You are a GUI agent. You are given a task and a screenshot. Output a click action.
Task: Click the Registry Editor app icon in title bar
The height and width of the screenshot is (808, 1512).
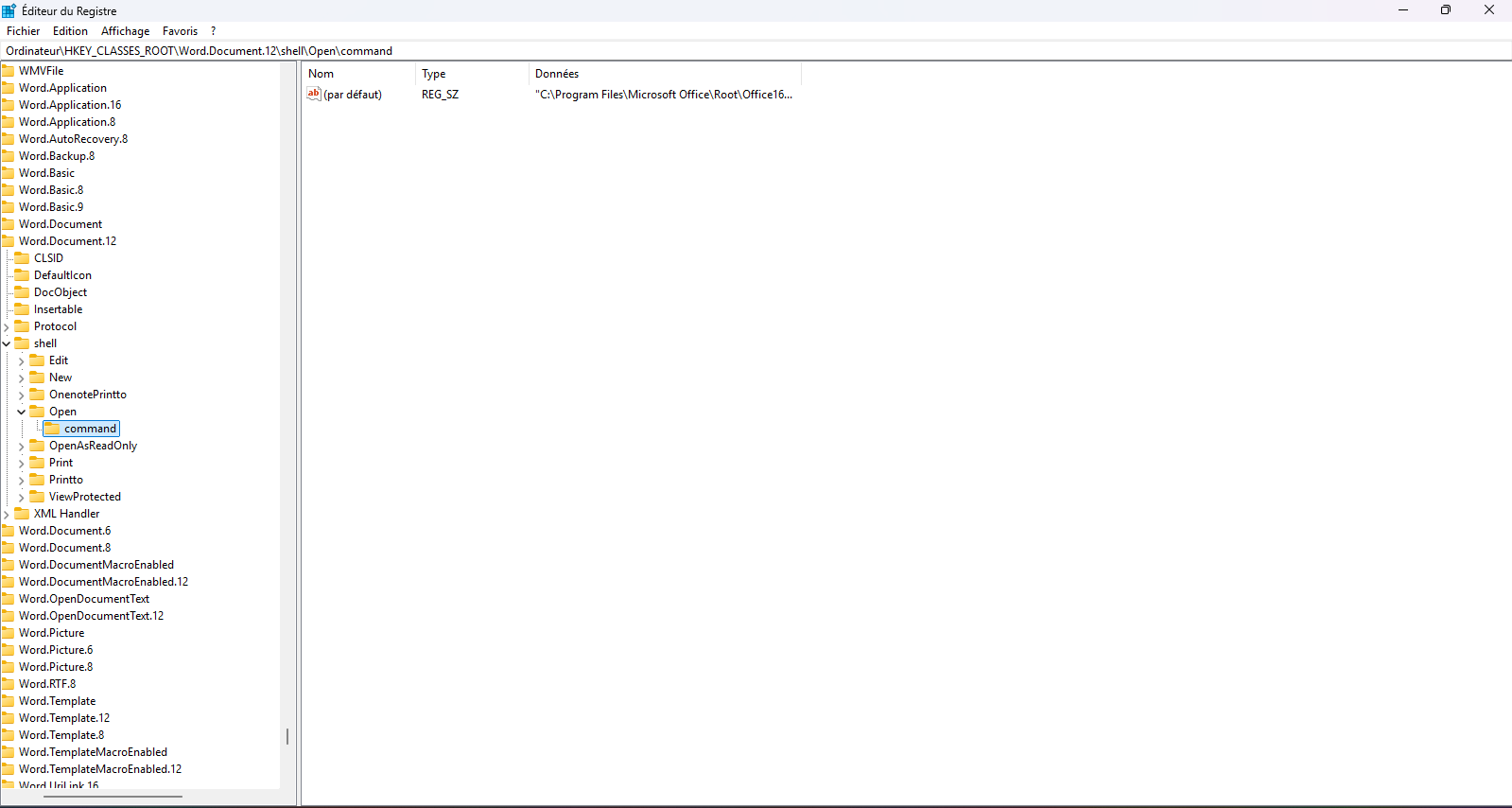pos(9,10)
